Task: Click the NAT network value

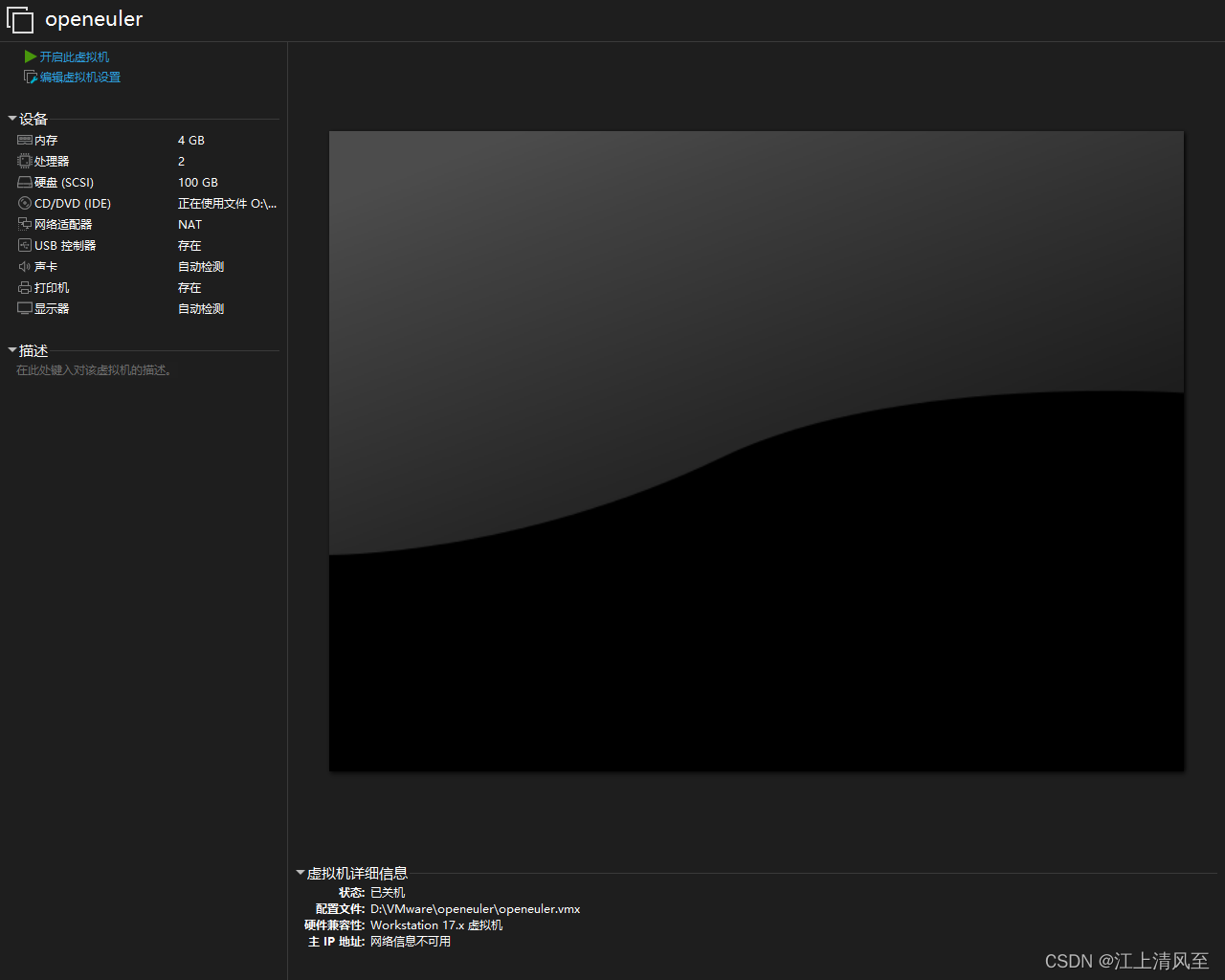Action: pyautogui.click(x=190, y=225)
